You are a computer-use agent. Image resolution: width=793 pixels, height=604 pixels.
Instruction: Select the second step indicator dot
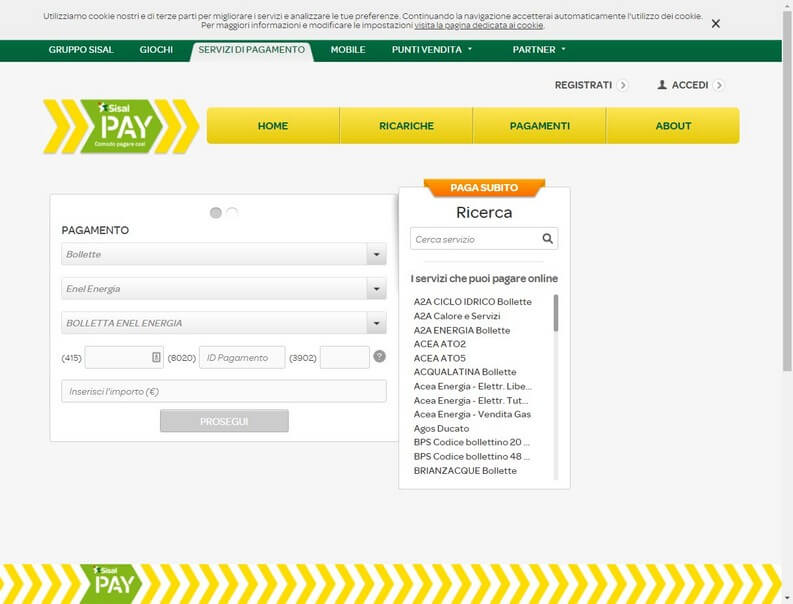pos(232,213)
